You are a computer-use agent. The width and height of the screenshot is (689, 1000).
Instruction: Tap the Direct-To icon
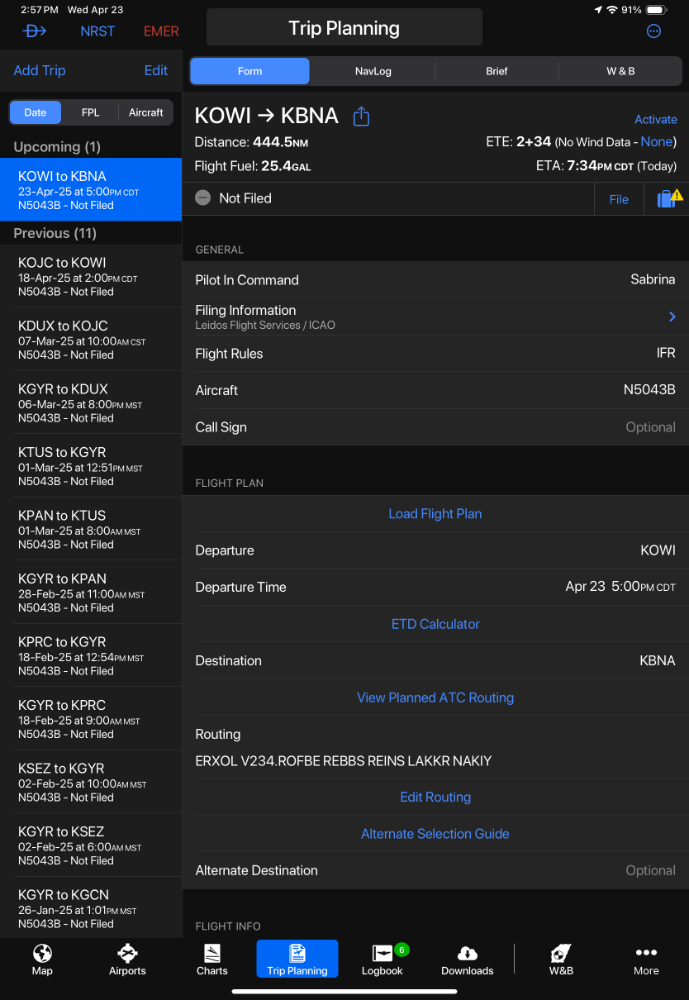[34, 31]
